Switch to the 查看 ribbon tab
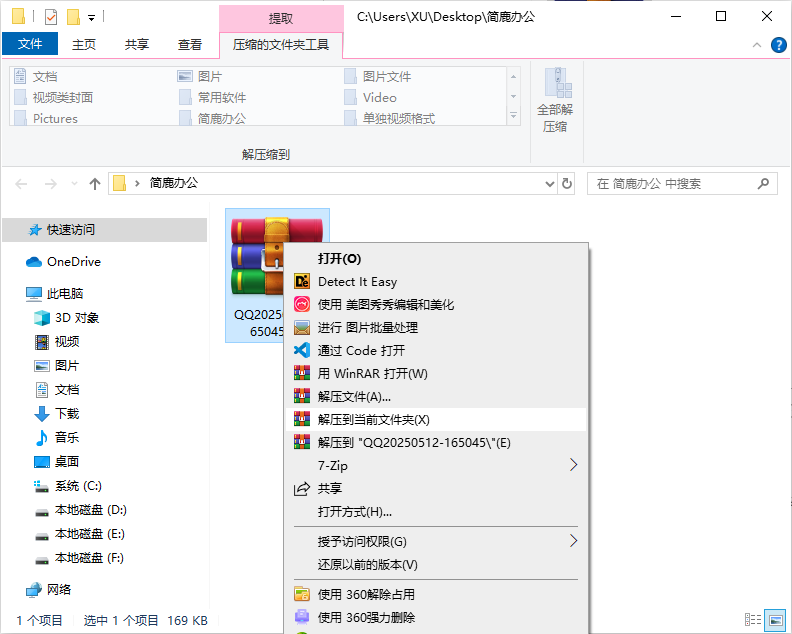The image size is (792, 634). point(190,44)
